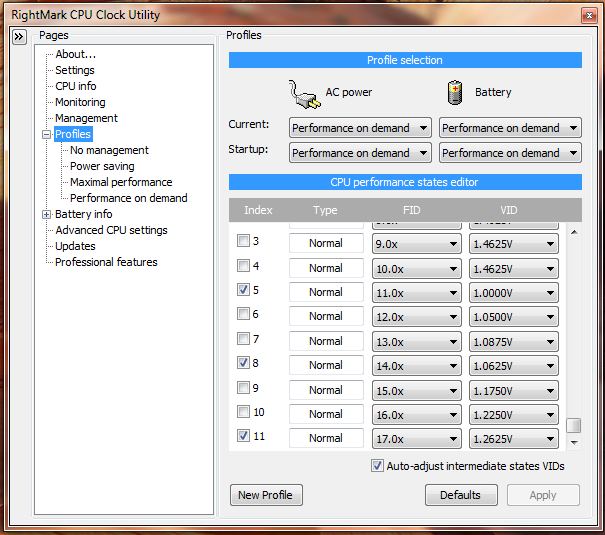Enable performance state index 4 checkbox
605x535 pixels.
tap(243, 265)
